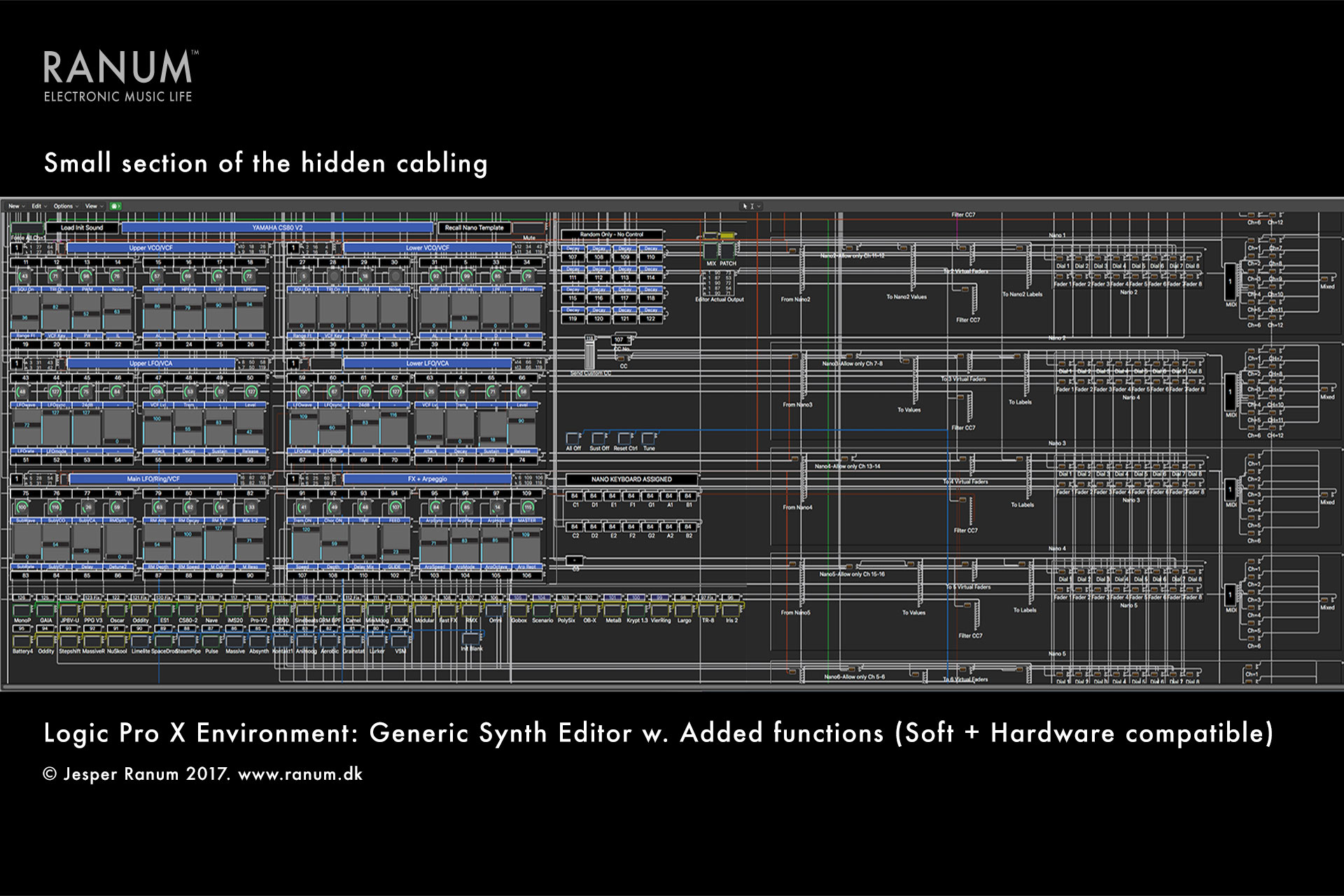Viewport: 1344px width, 896px height.
Task: Click the B2 note box under Nano Keyboard
Action: click(689, 526)
